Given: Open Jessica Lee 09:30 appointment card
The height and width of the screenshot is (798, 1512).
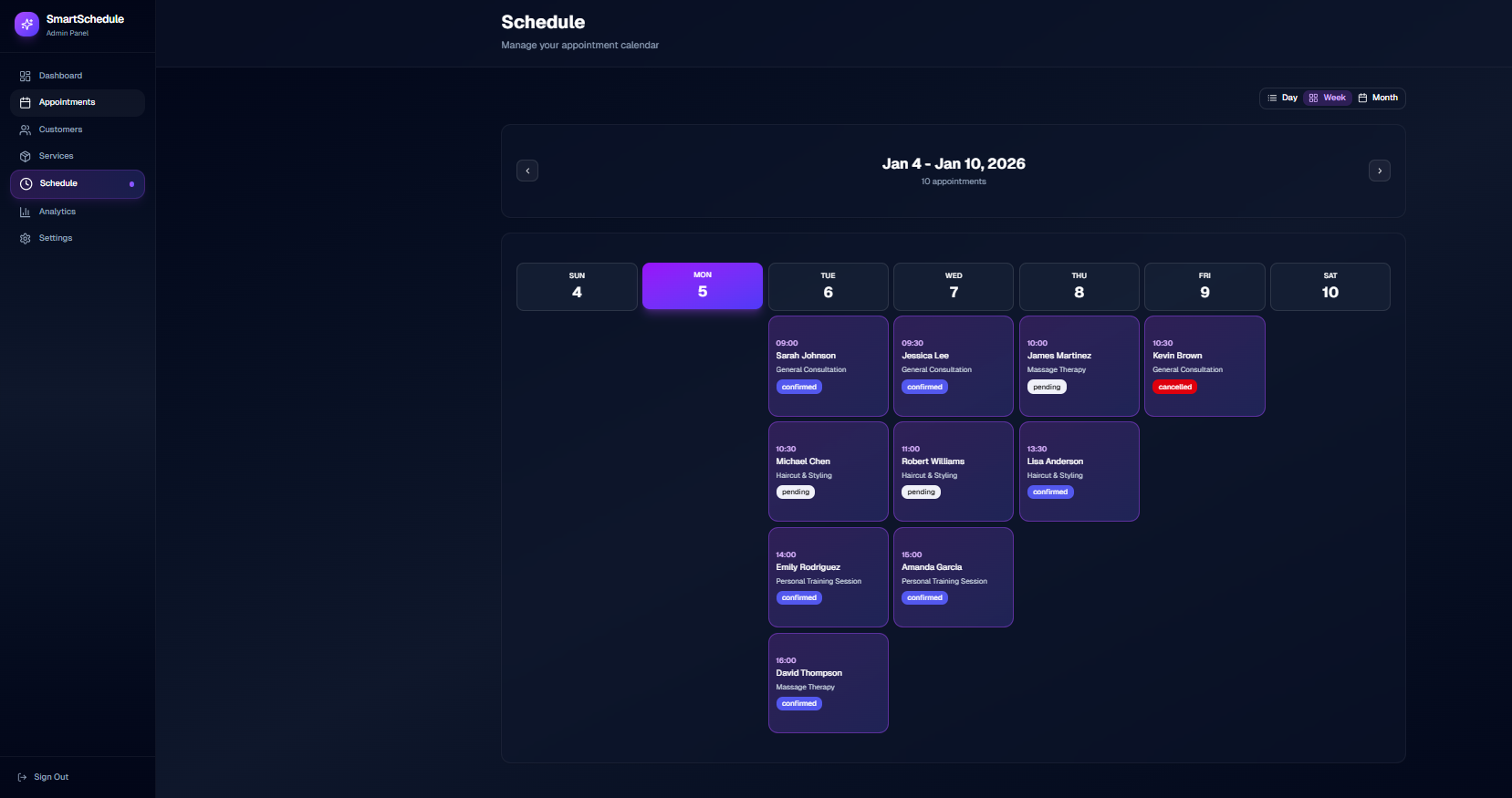Looking at the screenshot, I should pos(954,366).
